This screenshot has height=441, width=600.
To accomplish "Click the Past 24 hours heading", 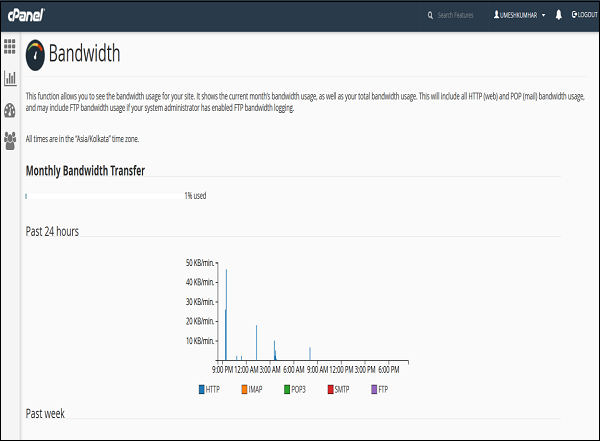I will pos(52,232).
